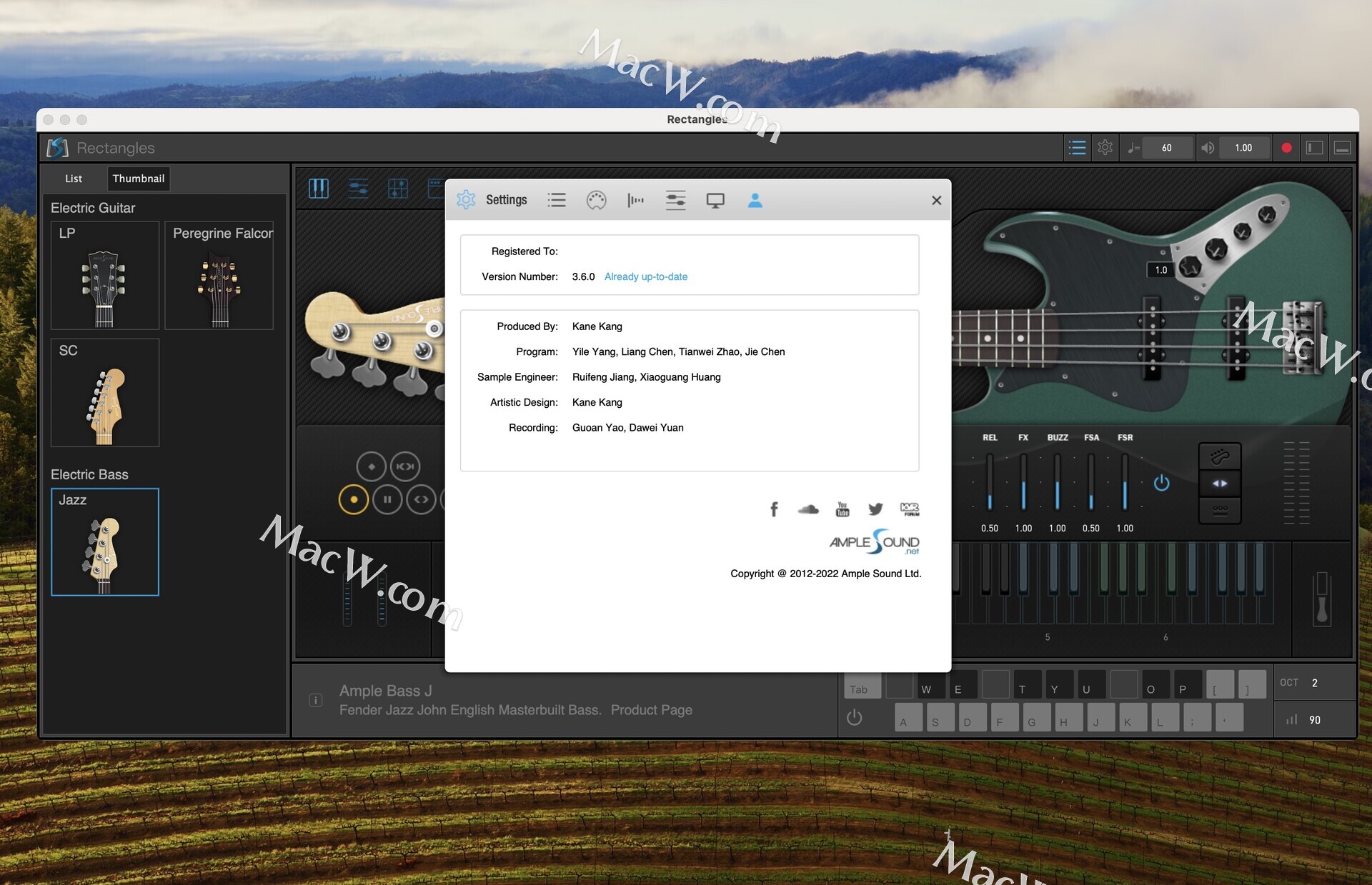Open the Product Page link
The image size is (1372, 885).
pos(651,710)
